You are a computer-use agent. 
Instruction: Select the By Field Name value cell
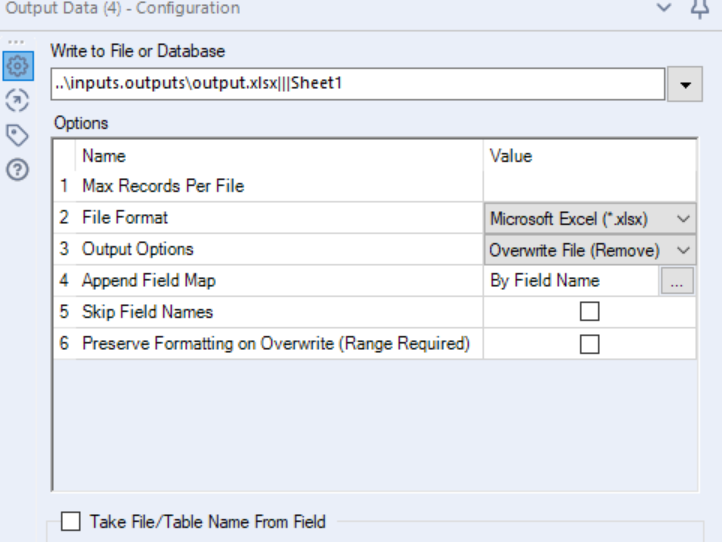click(545, 281)
